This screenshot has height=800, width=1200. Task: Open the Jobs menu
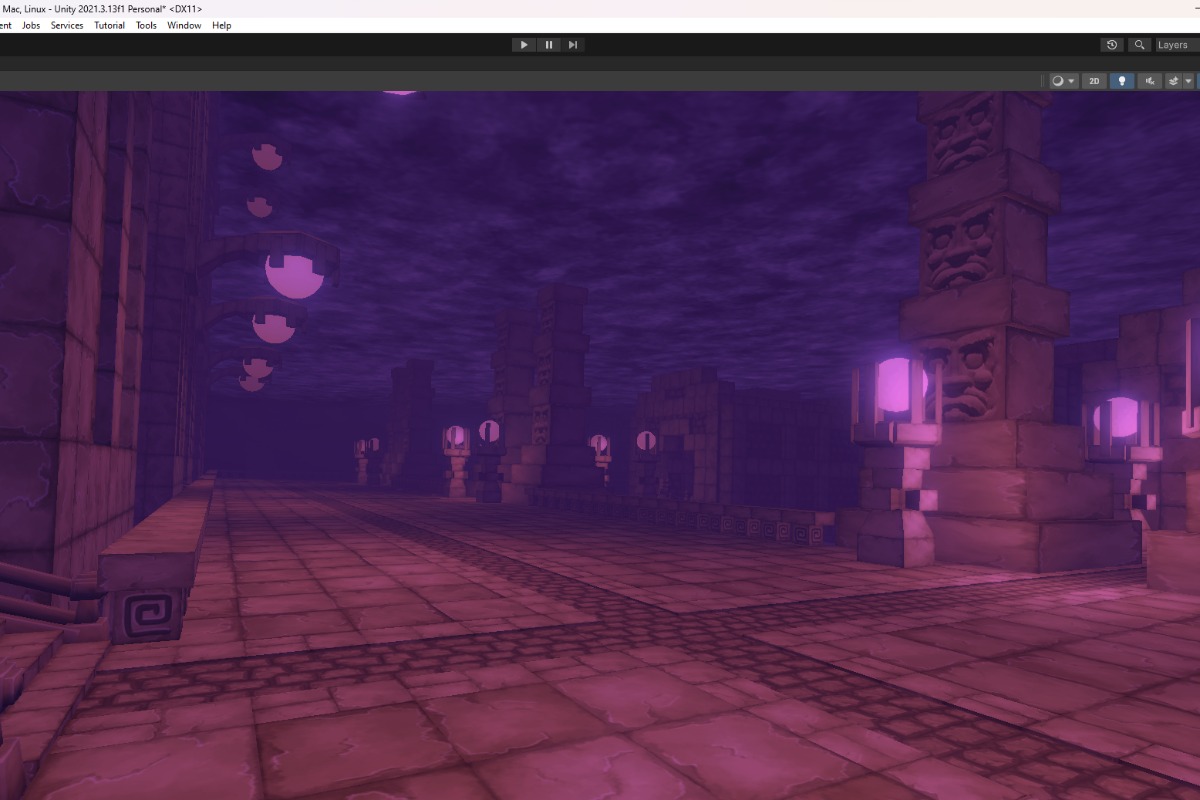(x=31, y=25)
